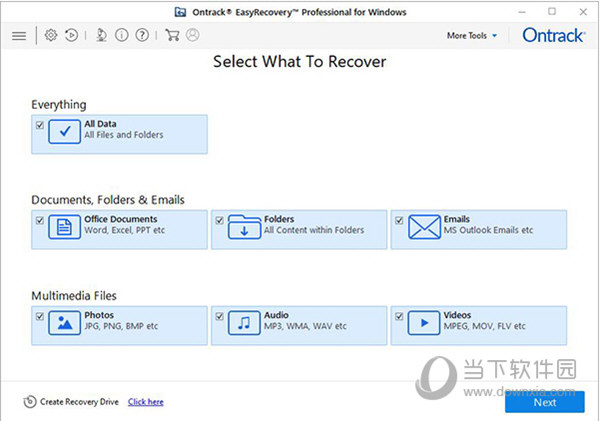Image resolution: width=600 pixels, height=421 pixels.
Task: Toggle the Audio checkbox
Action: pos(219,316)
